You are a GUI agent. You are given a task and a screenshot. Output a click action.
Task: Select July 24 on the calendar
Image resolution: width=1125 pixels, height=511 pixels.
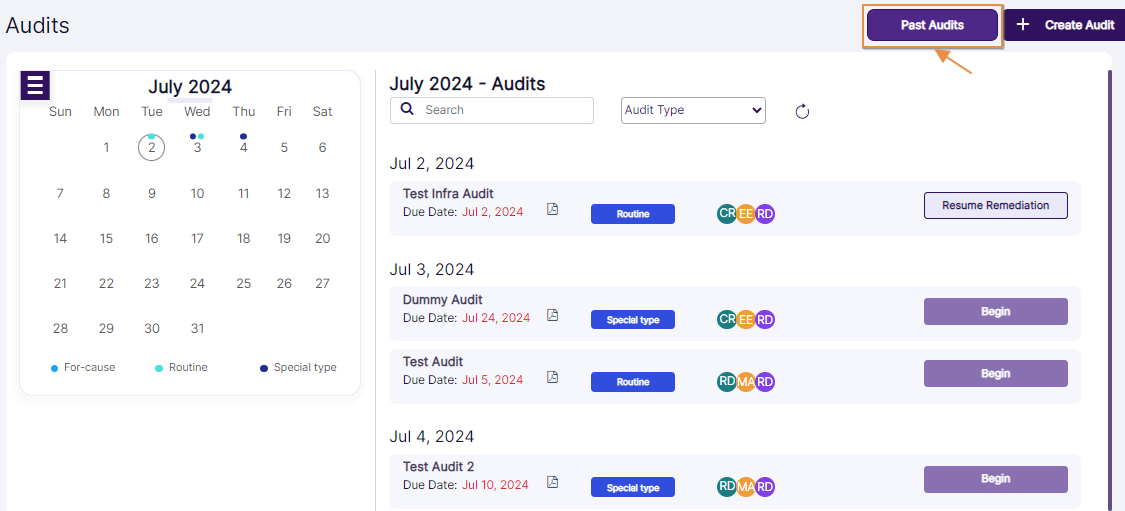[197, 283]
